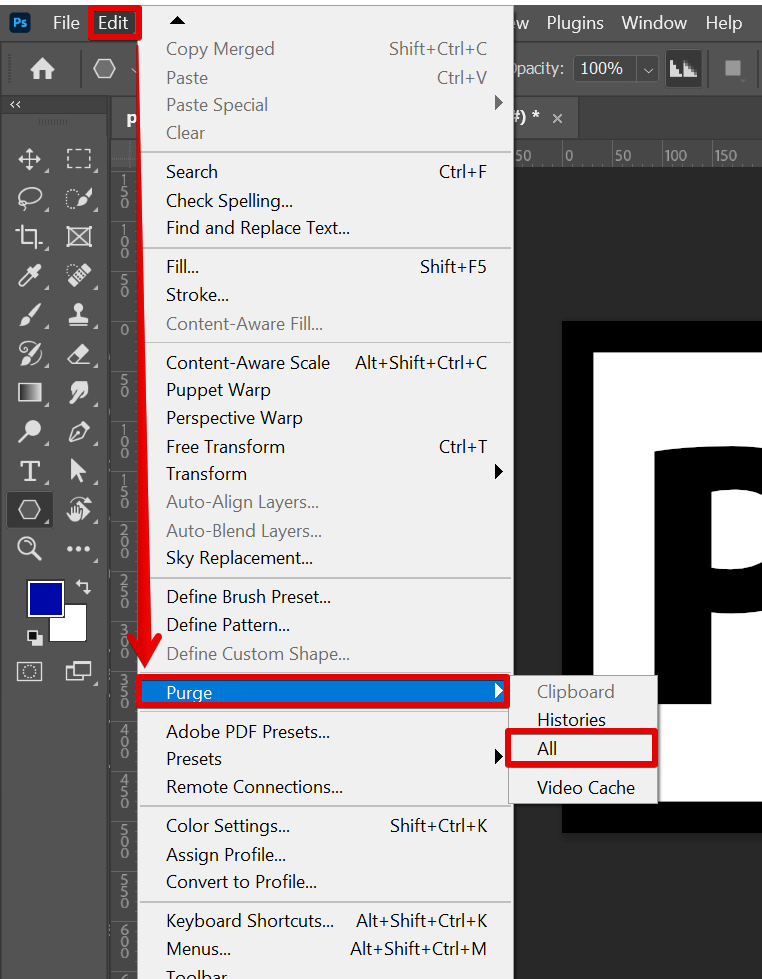Select the Clone Stamp tool
Image resolution: width=762 pixels, height=979 pixels.
pos(79,315)
